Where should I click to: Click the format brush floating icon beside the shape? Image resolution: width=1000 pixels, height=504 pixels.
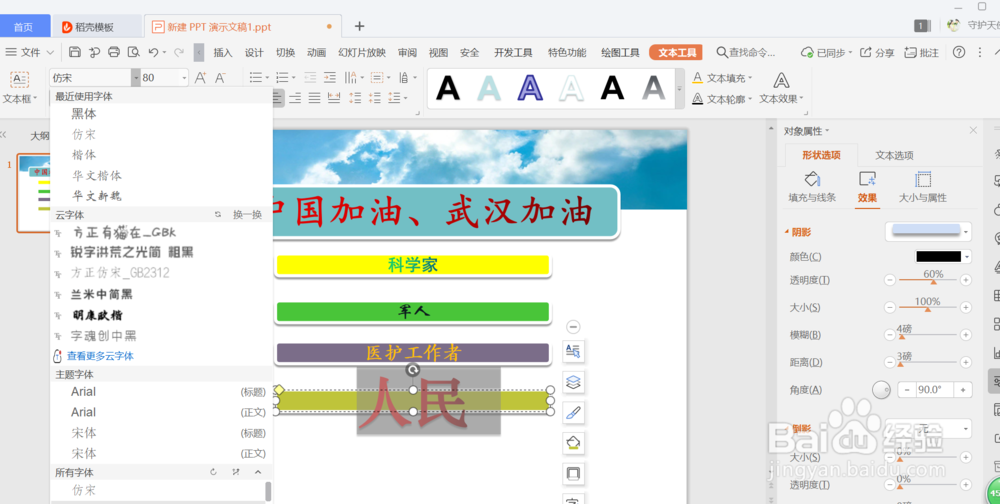(573, 413)
